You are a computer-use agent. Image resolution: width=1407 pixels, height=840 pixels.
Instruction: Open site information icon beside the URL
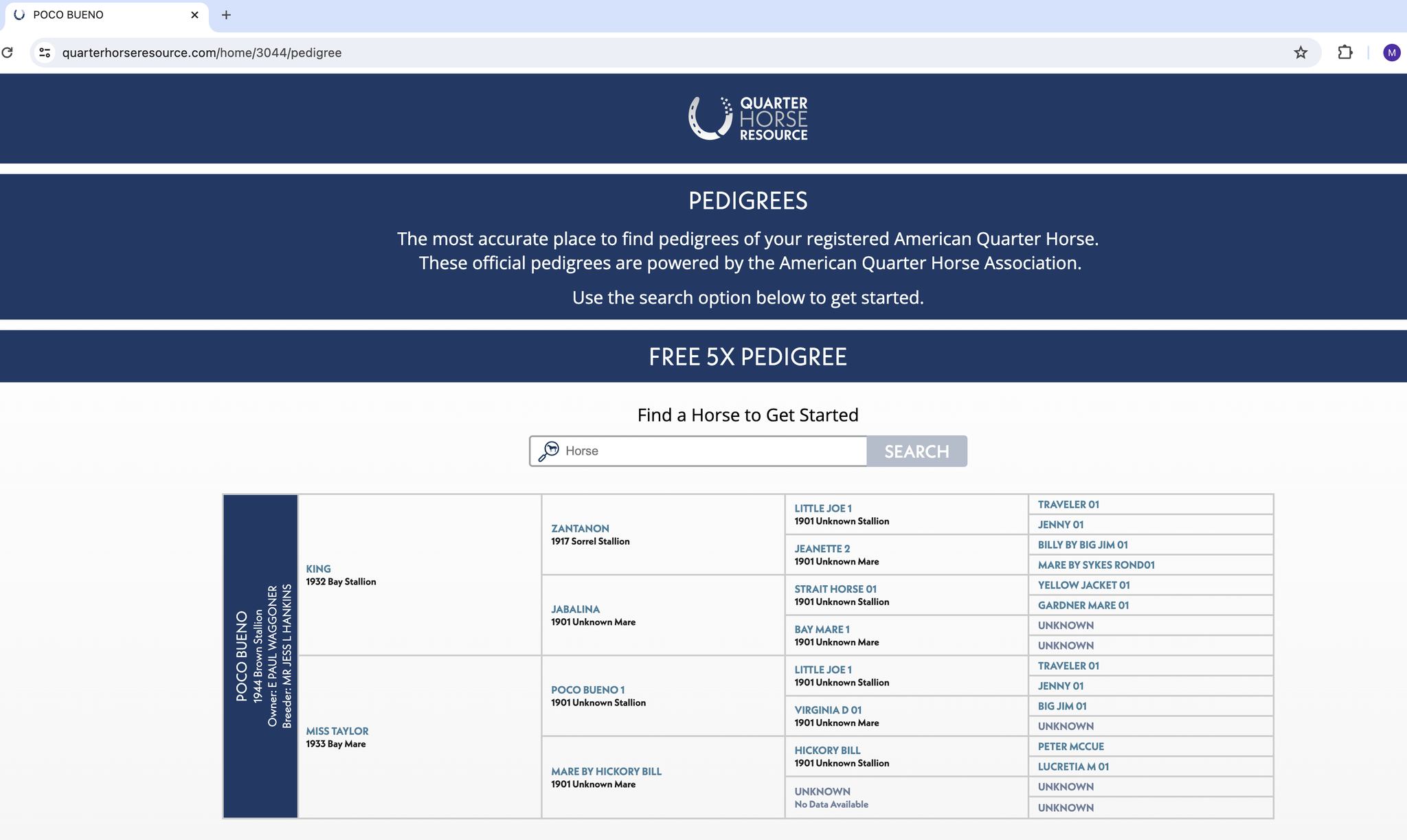45,53
